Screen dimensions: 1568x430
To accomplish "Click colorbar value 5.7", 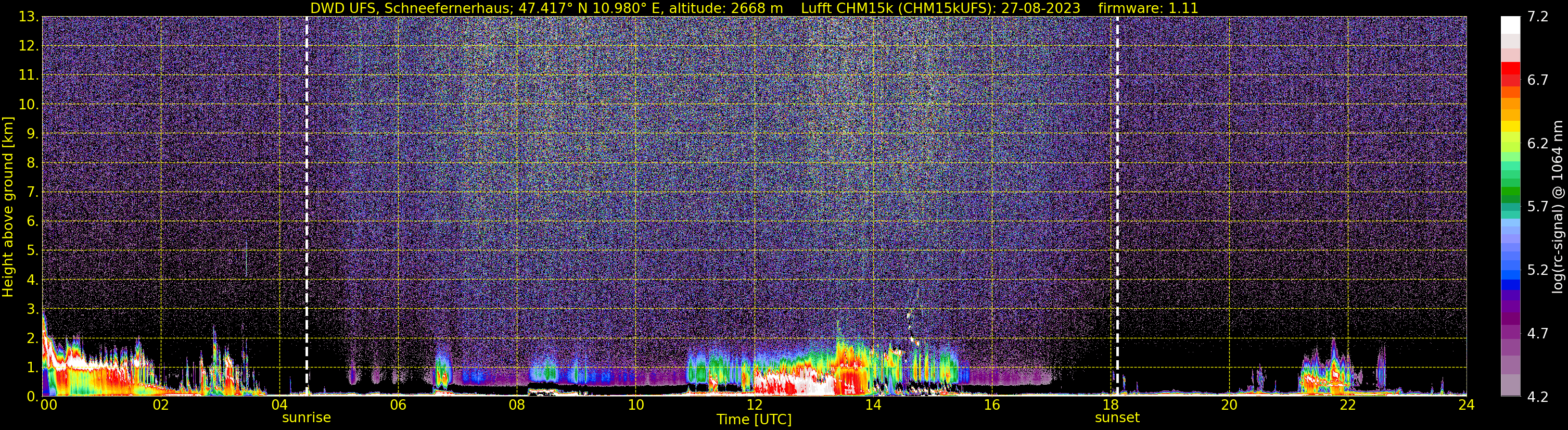I will tap(1538, 207).
